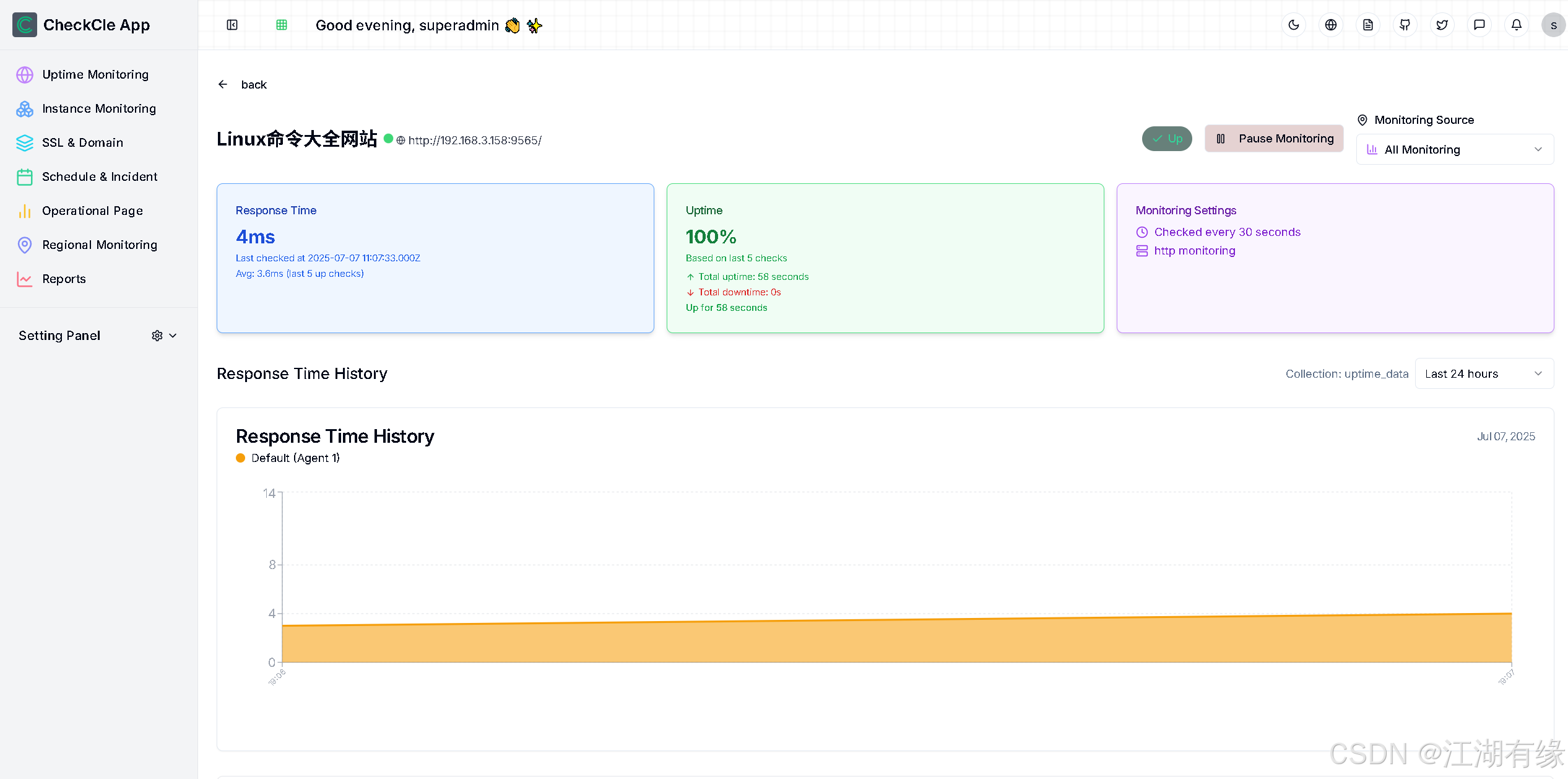1568x779 pixels.
Task: Open the GitHub icon in header
Action: pyautogui.click(x=1405, y=25)
